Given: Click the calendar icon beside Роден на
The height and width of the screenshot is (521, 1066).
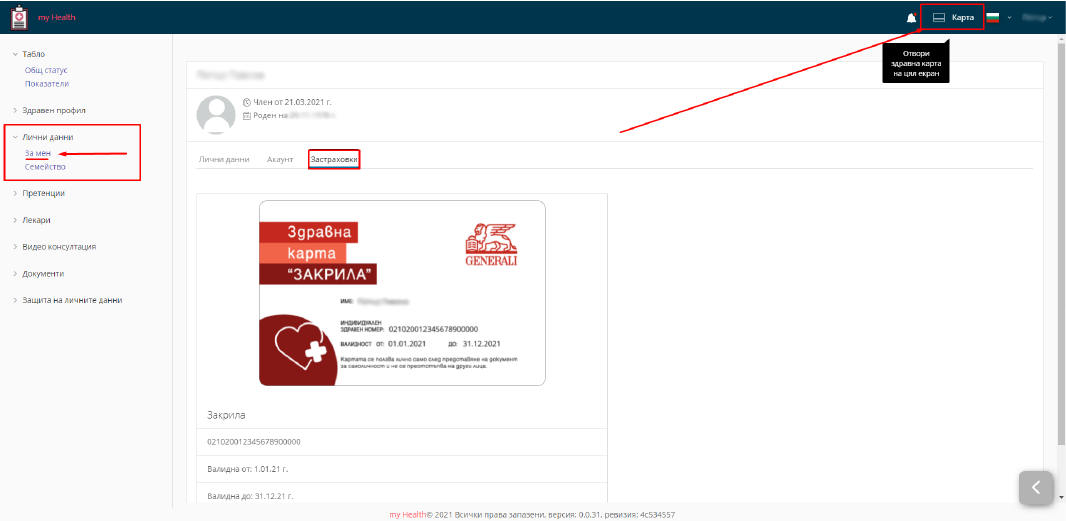Looking at the screenshot, I should coord(247,116).
